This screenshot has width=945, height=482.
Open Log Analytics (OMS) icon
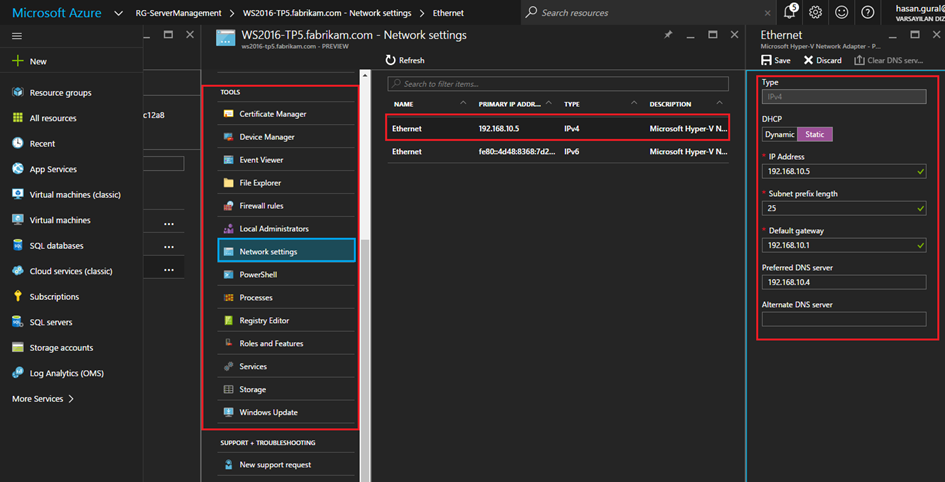pyautogui.click(x=18, y=373)
